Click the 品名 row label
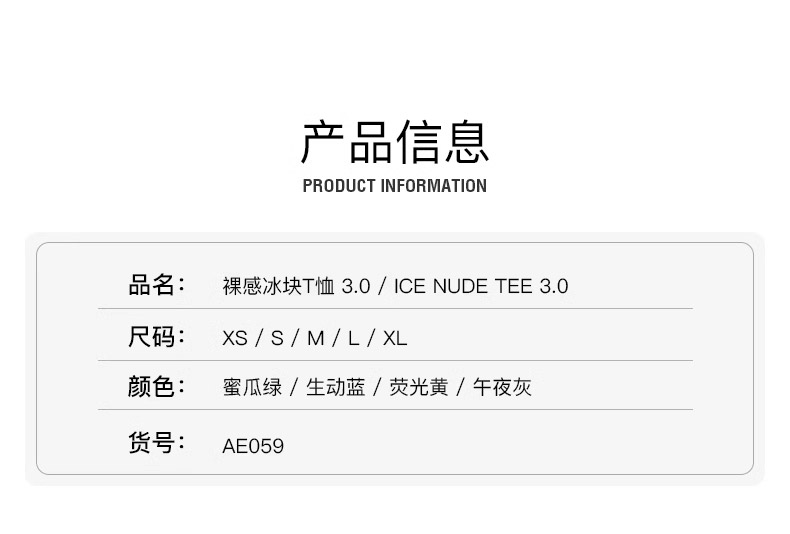Viewport: 790px width, 534px height. [x=156, y=285]
